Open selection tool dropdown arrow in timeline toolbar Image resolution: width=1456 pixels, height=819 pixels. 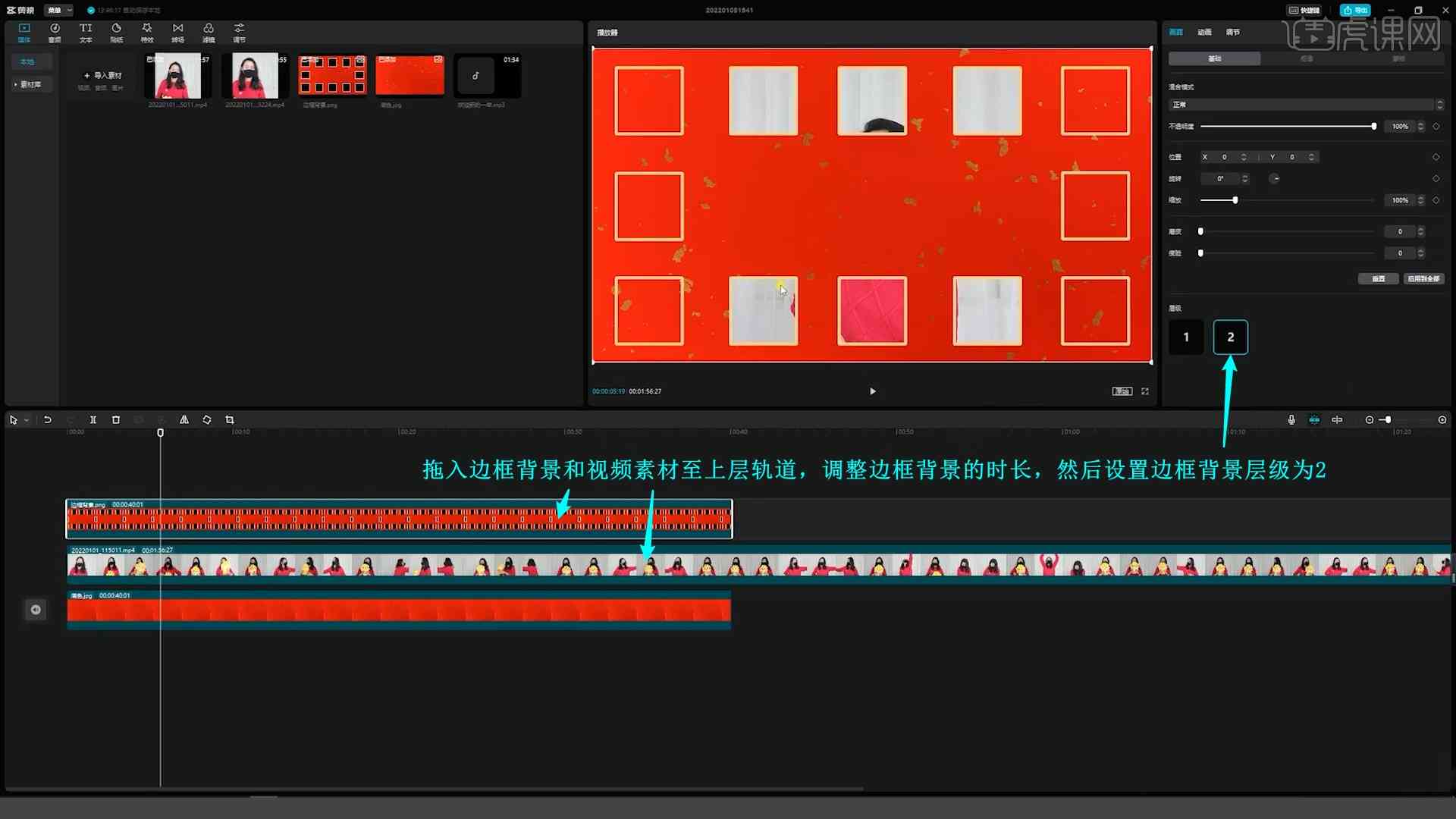[27, 420]
